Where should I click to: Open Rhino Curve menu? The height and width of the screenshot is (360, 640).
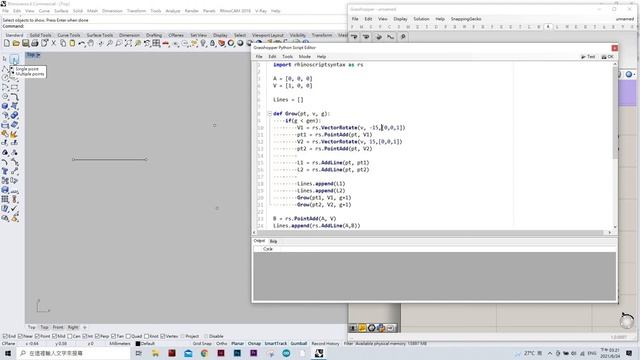pos(44,11)
